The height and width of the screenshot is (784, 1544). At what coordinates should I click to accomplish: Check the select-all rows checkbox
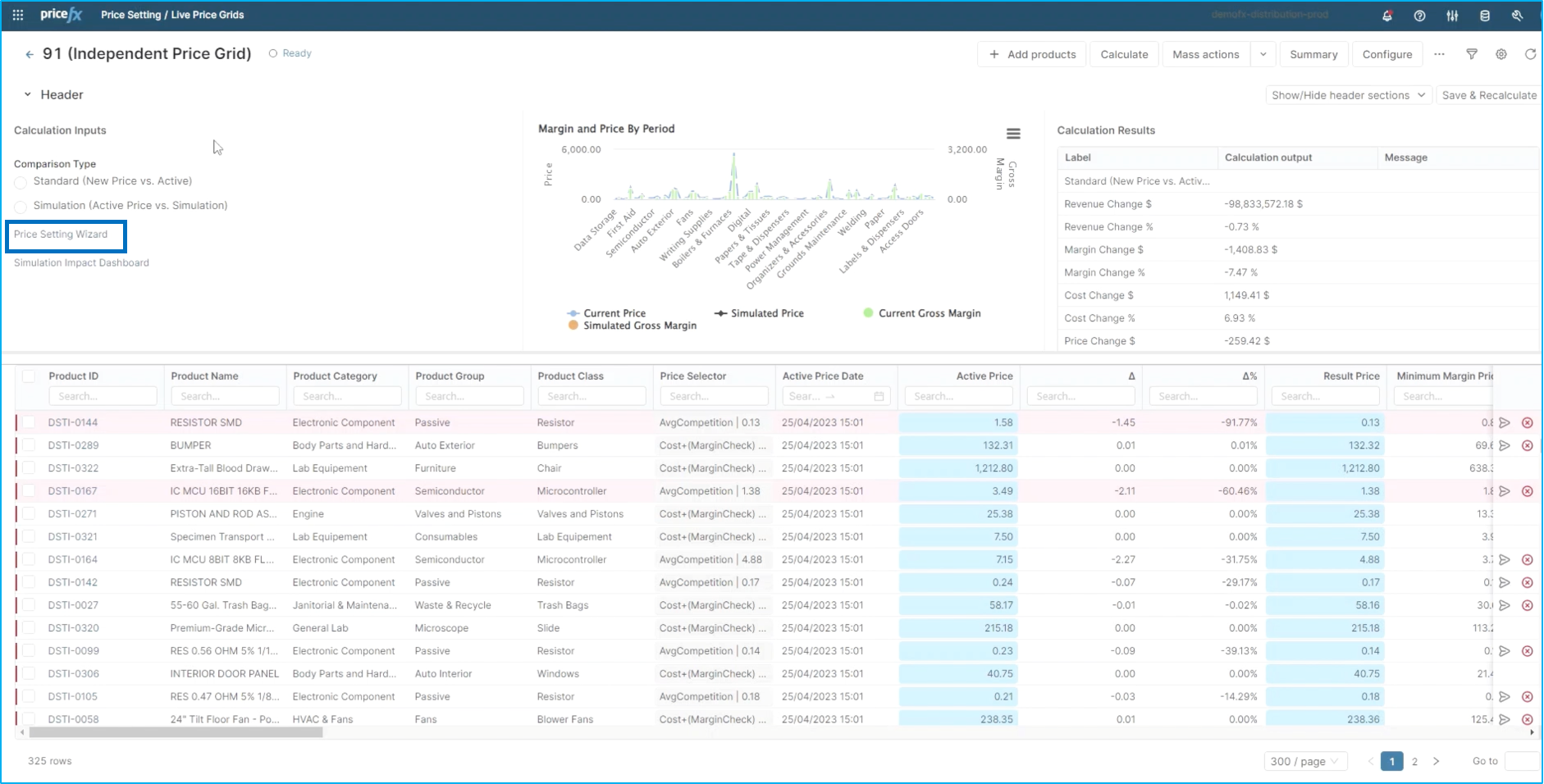coord(29,376)
